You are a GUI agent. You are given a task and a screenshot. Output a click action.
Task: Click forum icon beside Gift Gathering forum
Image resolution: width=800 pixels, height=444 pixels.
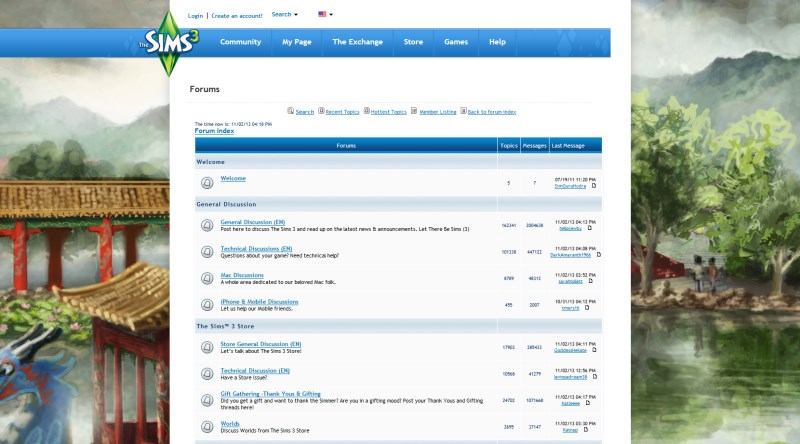tap(207, 400)
